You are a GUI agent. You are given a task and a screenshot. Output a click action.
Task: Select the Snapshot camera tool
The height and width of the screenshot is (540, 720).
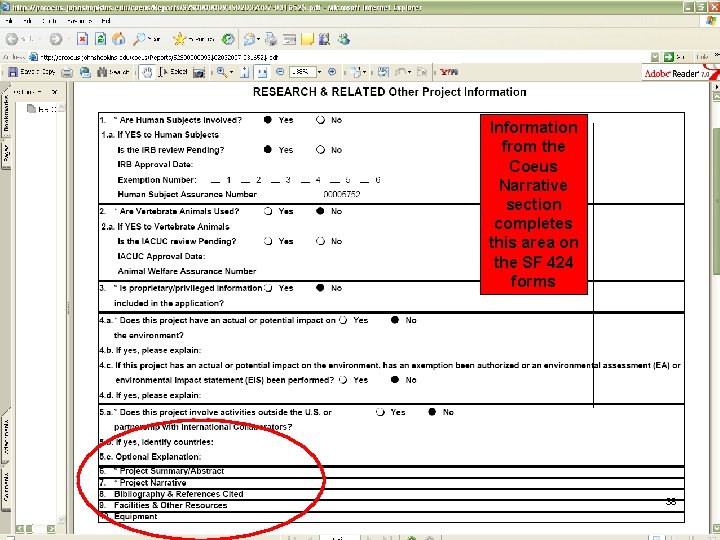pyautogui.click(x=199, y=72)
